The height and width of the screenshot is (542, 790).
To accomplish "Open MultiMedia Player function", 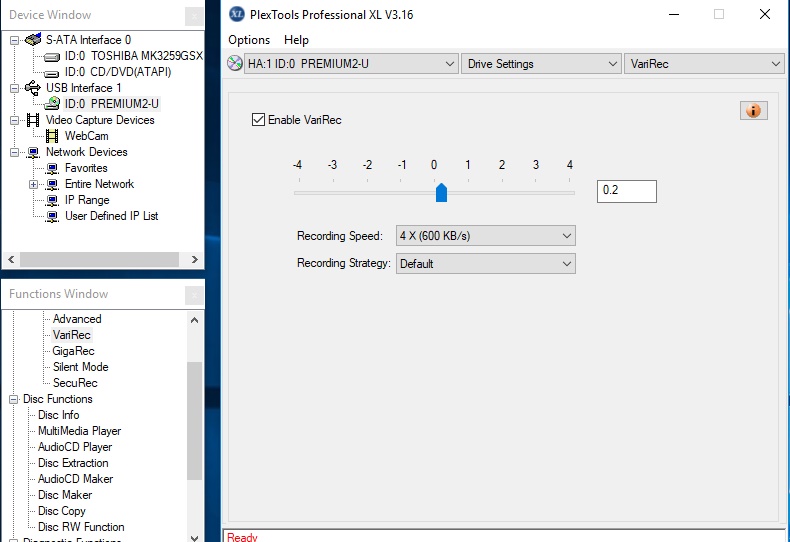I will [x=80, y=431].
